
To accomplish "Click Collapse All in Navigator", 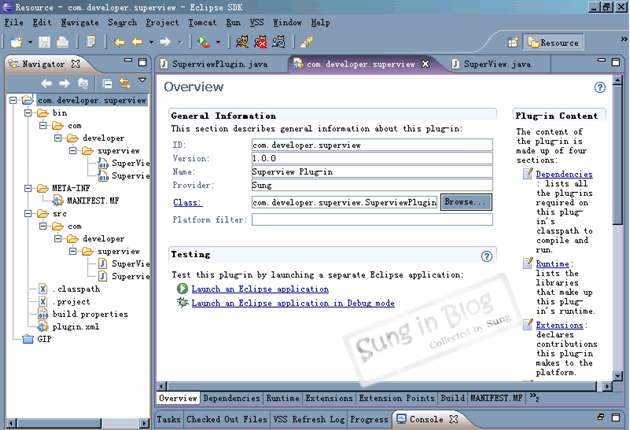I will tap(107, 84).
